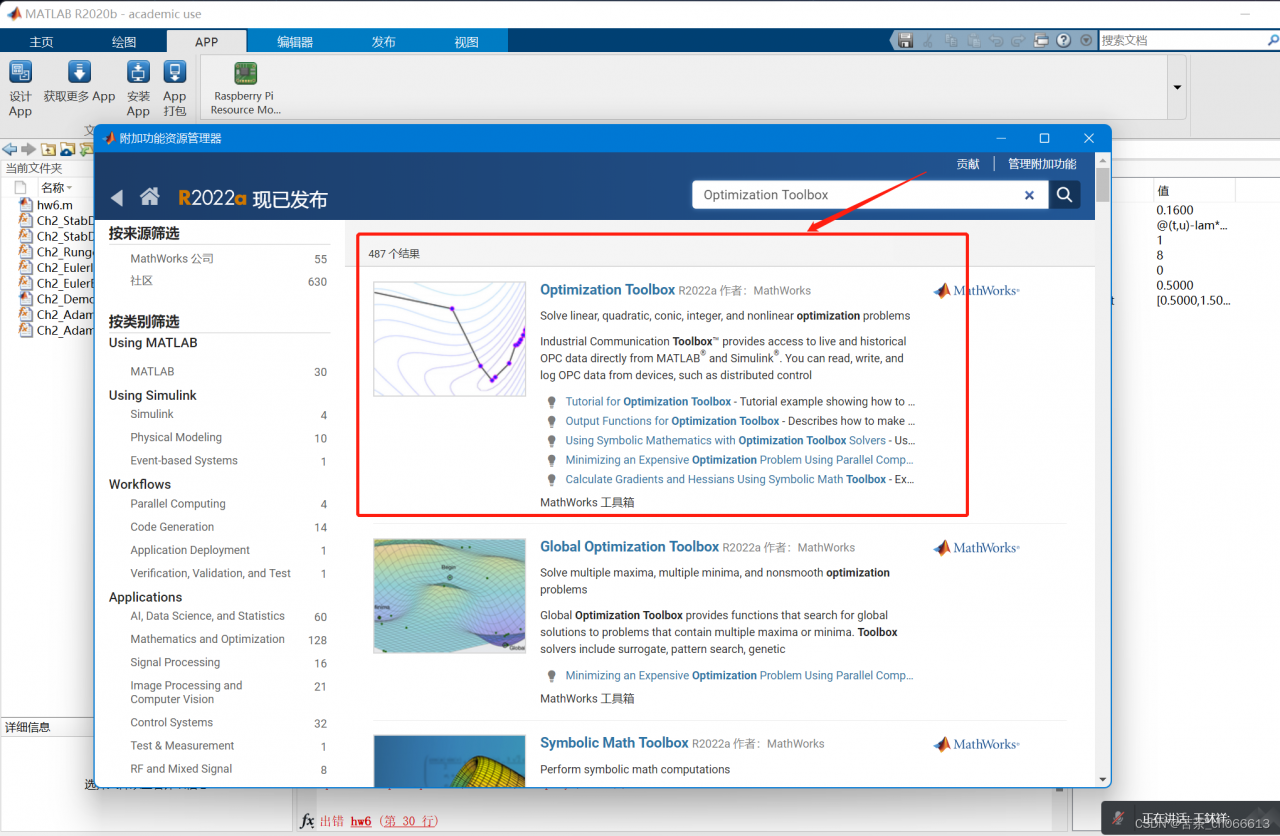Open MATLAB help question mark icon
Image resolution: width=1280 pixels, height=836 pixels.
click(1064, 40)
